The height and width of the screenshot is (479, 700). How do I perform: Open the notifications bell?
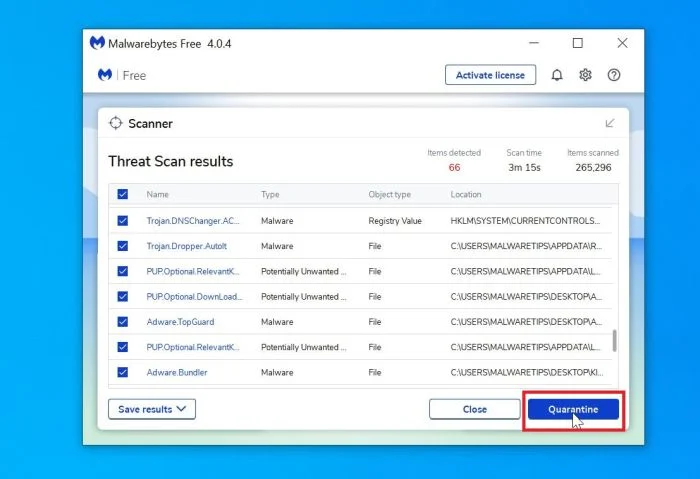pos(557,75)
